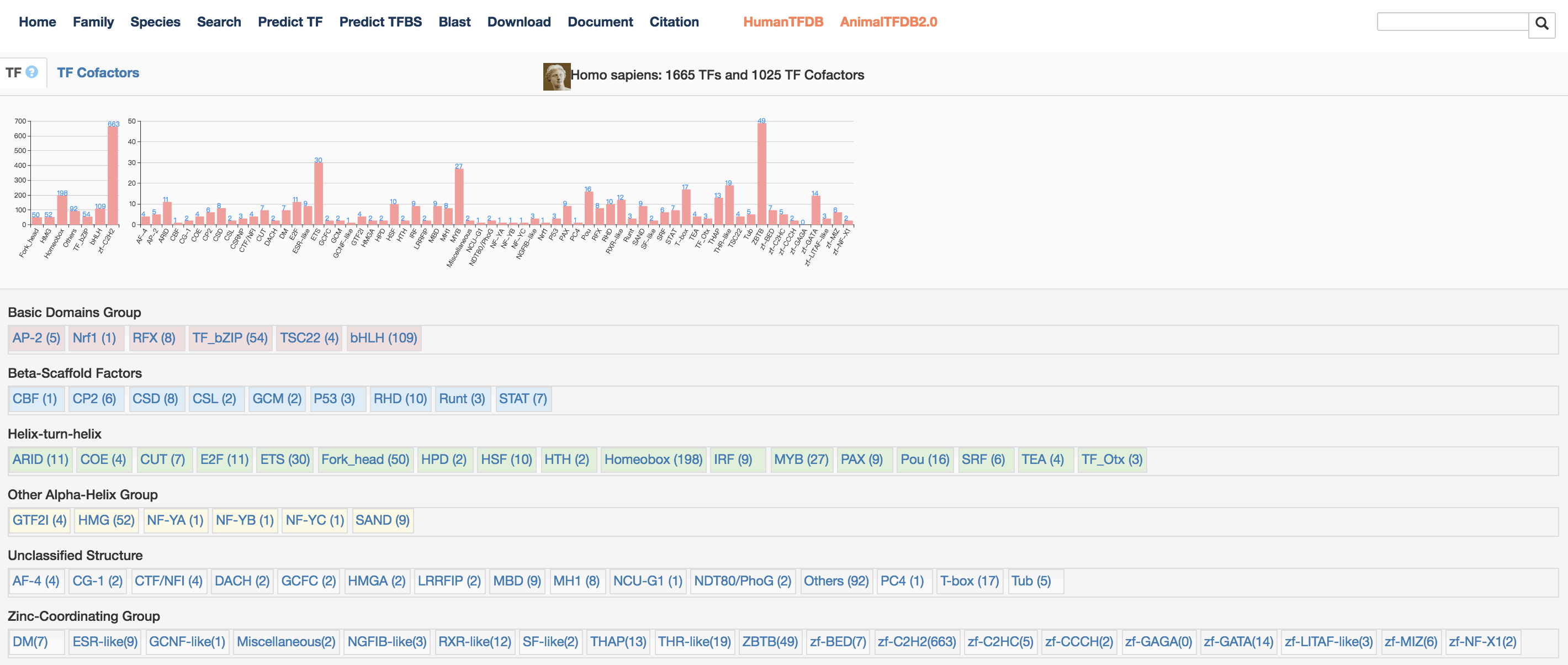
Task: Select the HMG (52) family
Action: pos(106,520)
